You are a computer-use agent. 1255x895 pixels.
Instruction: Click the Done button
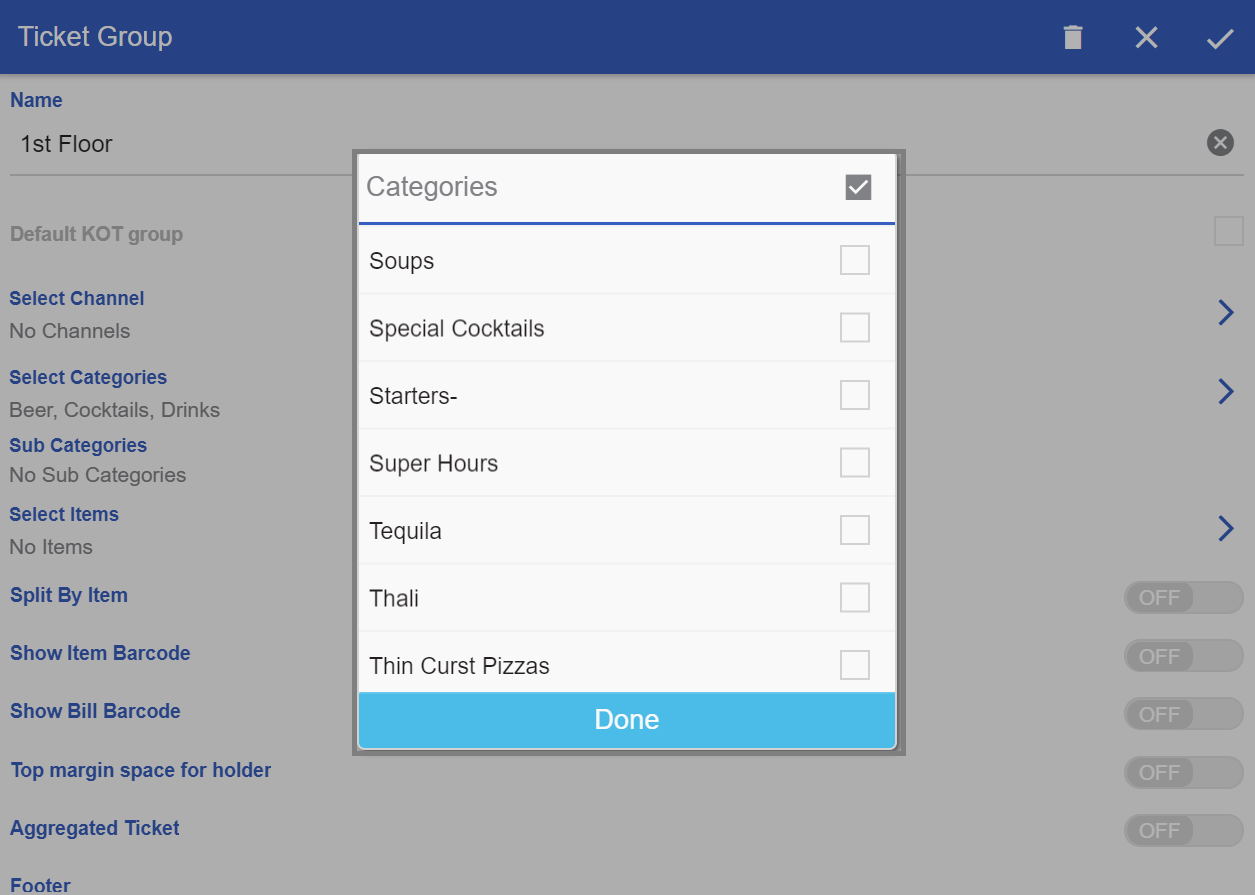(627, 720)
